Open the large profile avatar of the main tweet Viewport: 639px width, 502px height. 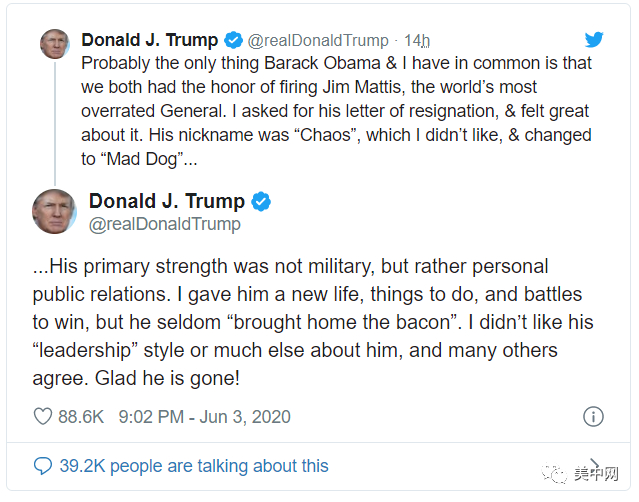pos(54,211)
